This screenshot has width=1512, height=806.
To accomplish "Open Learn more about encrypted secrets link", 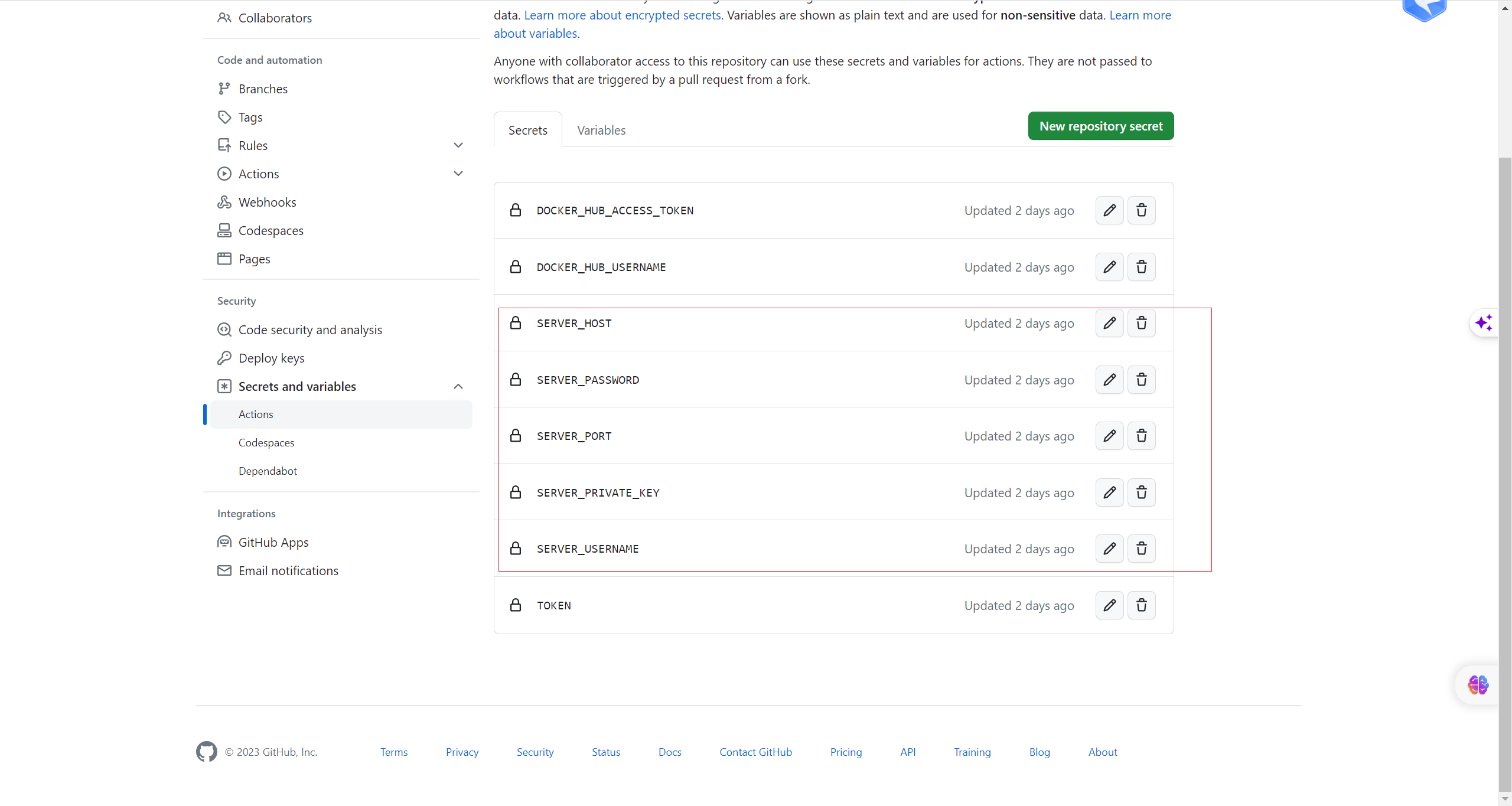I will (x=622, y=15).
